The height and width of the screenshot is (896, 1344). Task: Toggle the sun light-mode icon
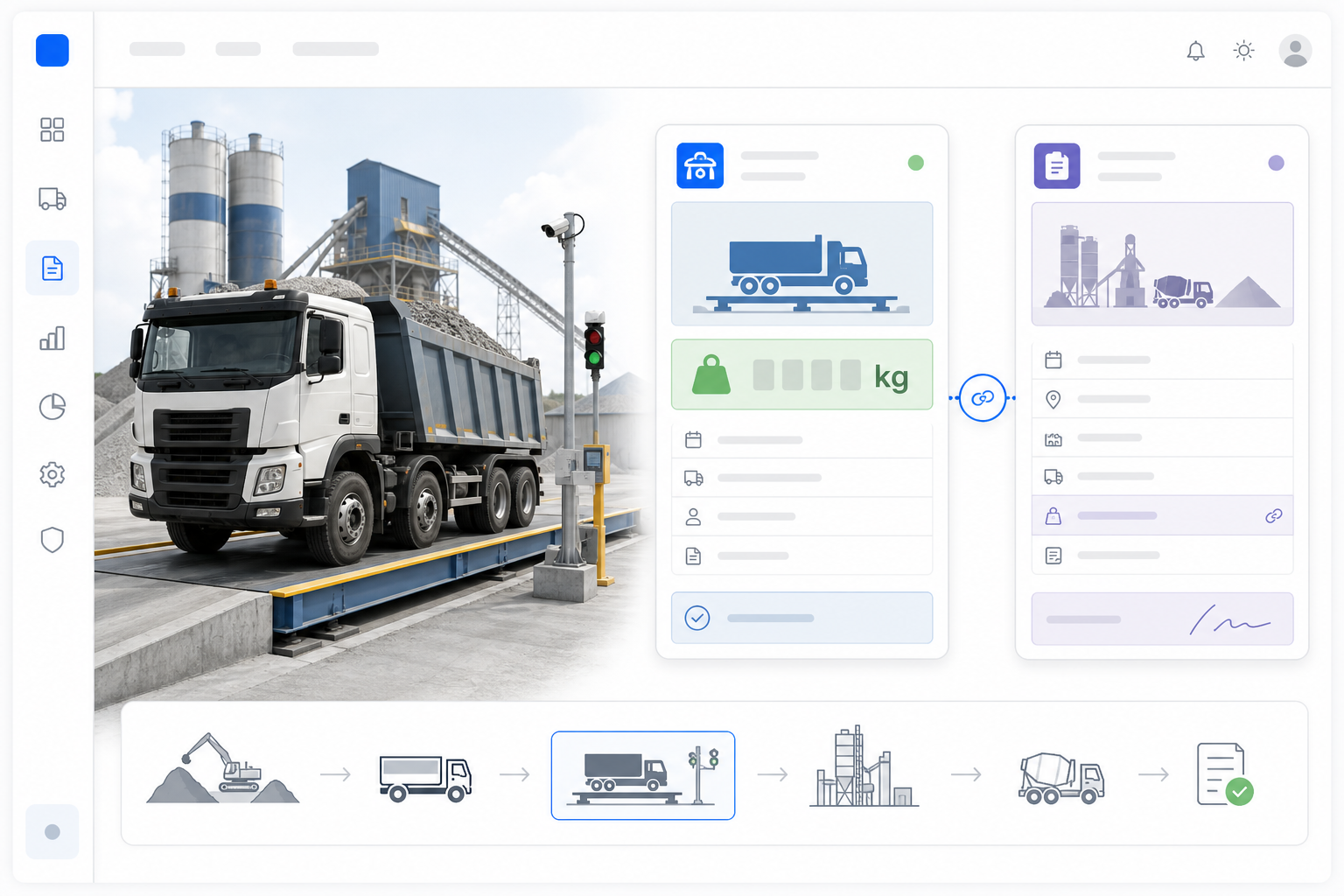point(1243,51)
